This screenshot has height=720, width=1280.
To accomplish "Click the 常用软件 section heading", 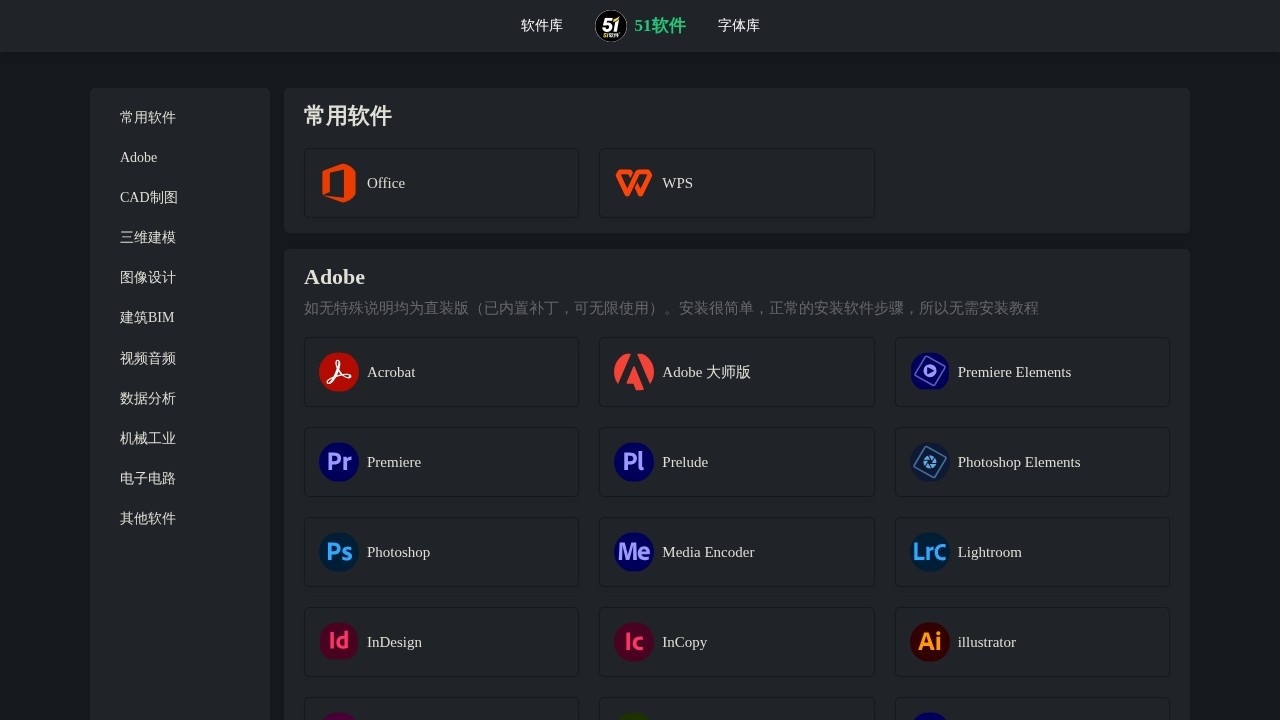I will coord(348,116).
